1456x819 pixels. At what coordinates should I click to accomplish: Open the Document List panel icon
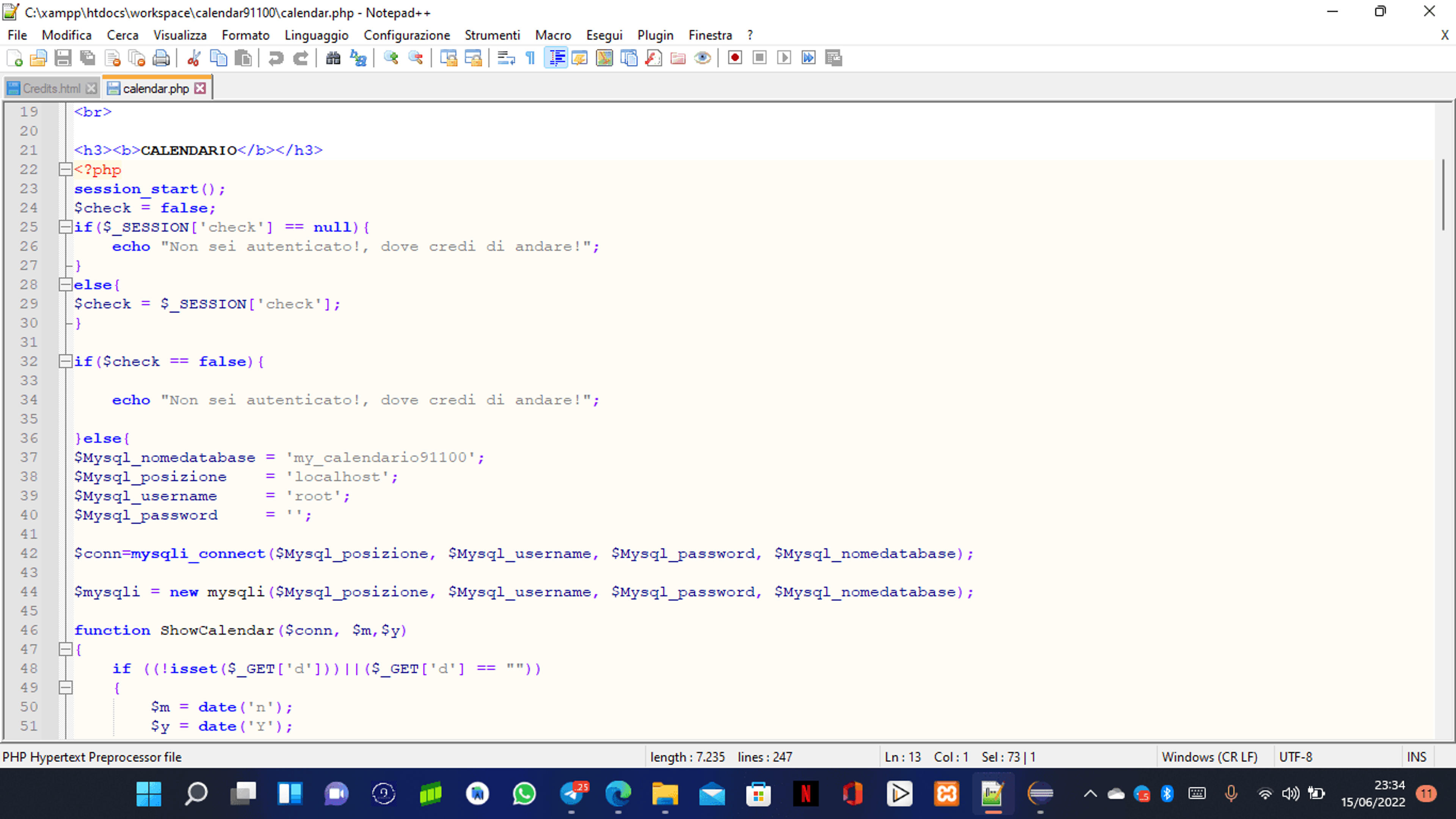(629, 58)
